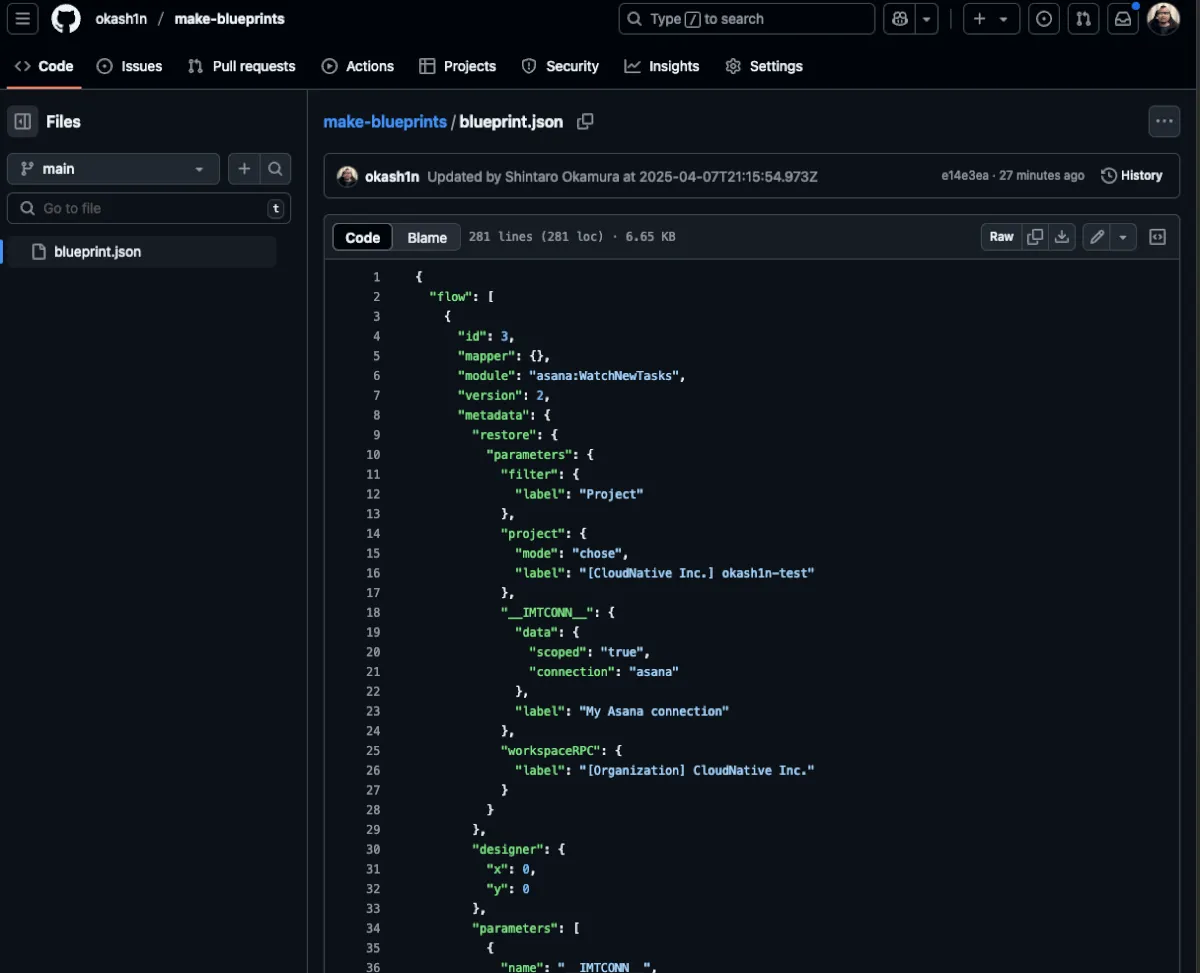Copy raw file contents
The image size is (1200, 973).
1035,237
